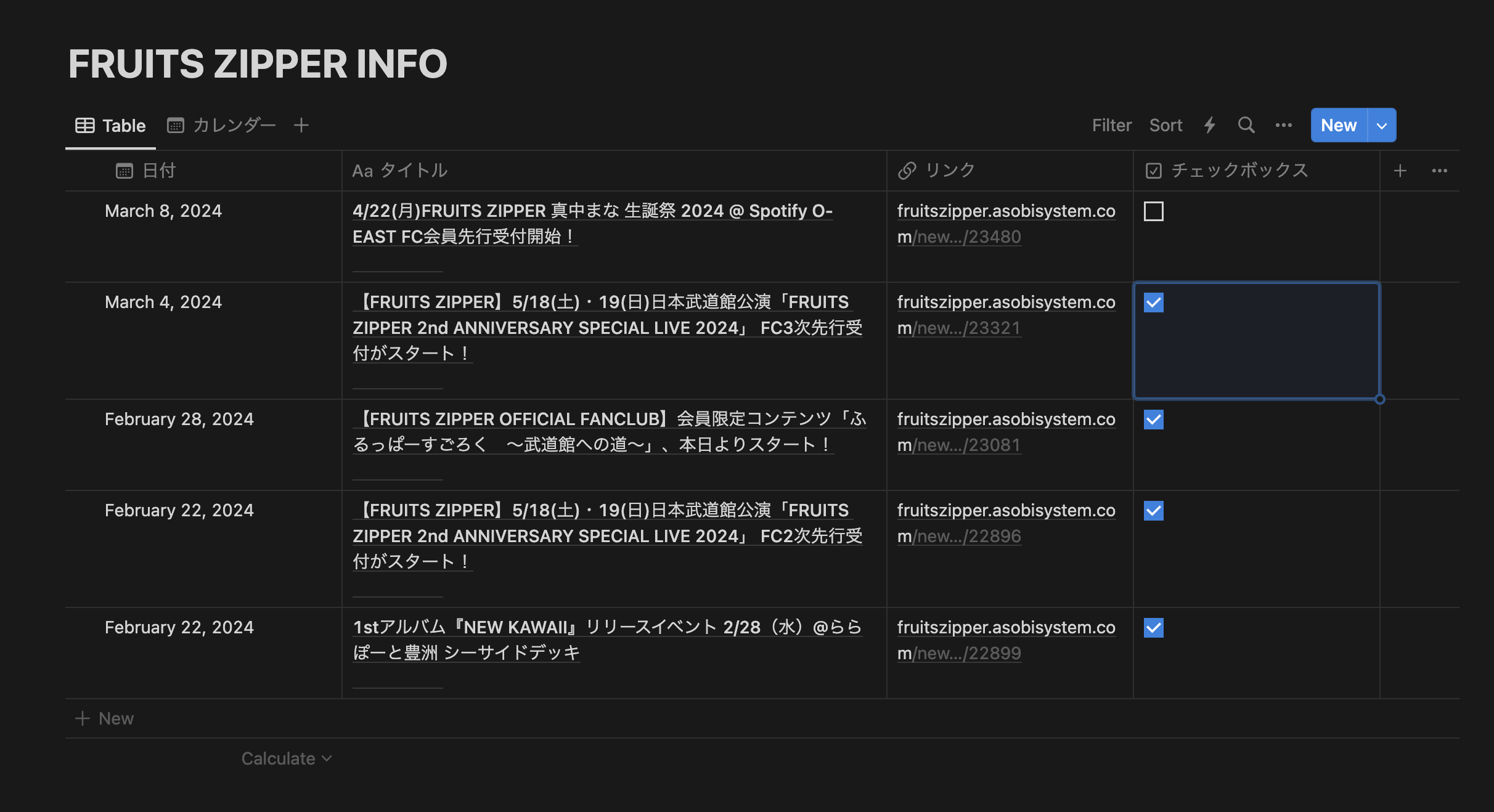Click the Aa icon beside タイトル
This screenshot has height=812, width=1494.
(362, 171)
